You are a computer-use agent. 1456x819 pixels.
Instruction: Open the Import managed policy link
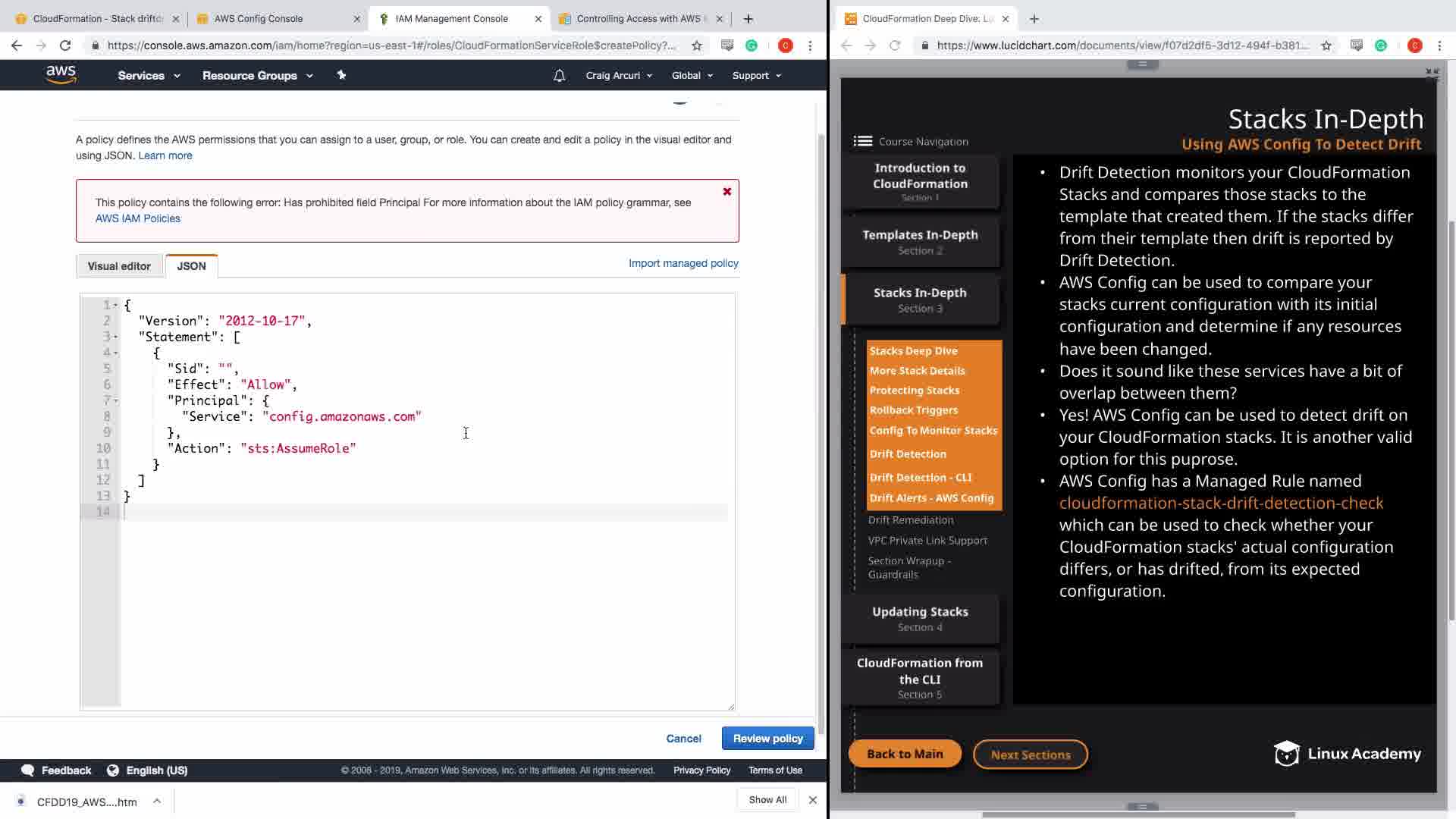point(682,263)
